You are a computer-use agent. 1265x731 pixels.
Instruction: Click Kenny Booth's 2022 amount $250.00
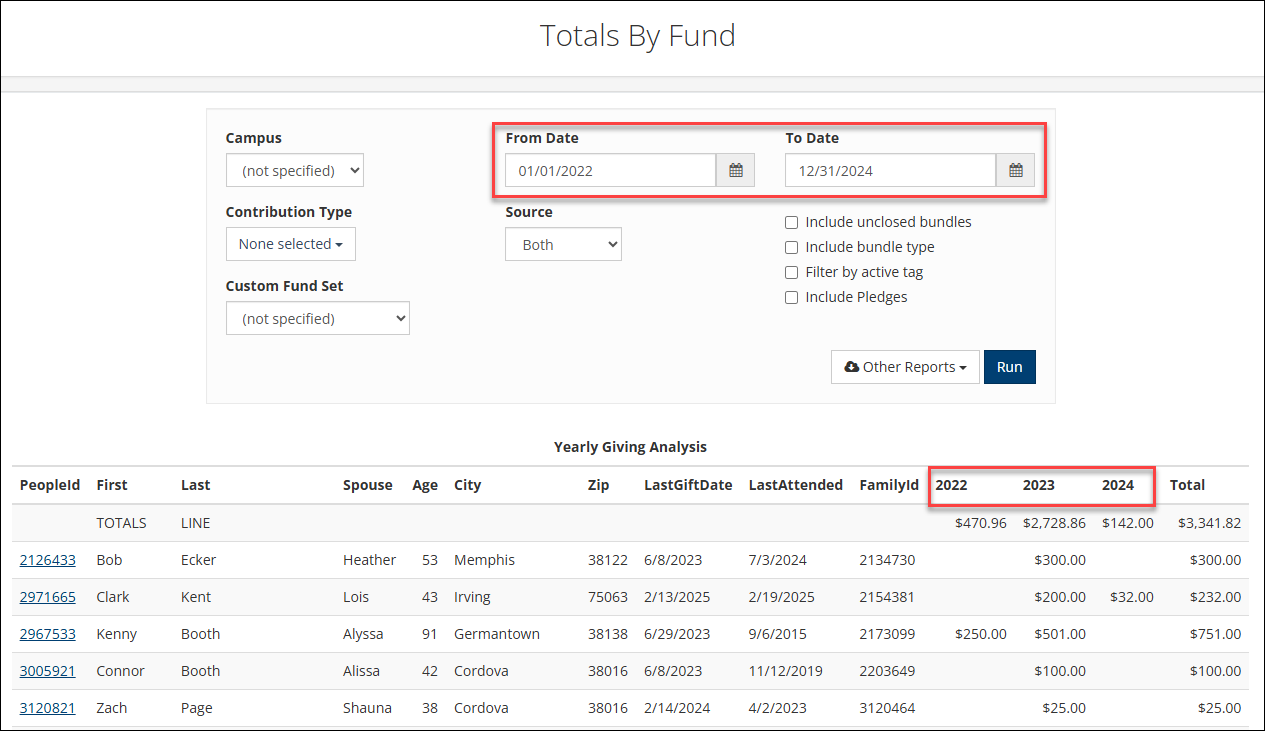(981, 634)
